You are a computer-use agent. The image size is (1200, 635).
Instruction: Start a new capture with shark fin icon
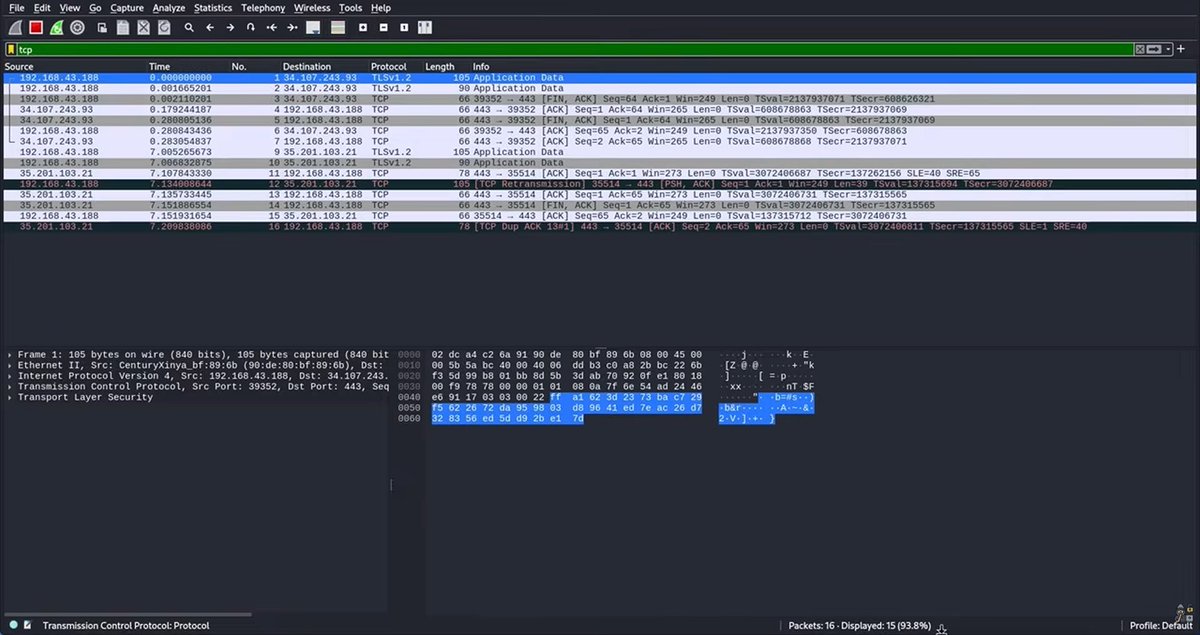coord(15,27)
